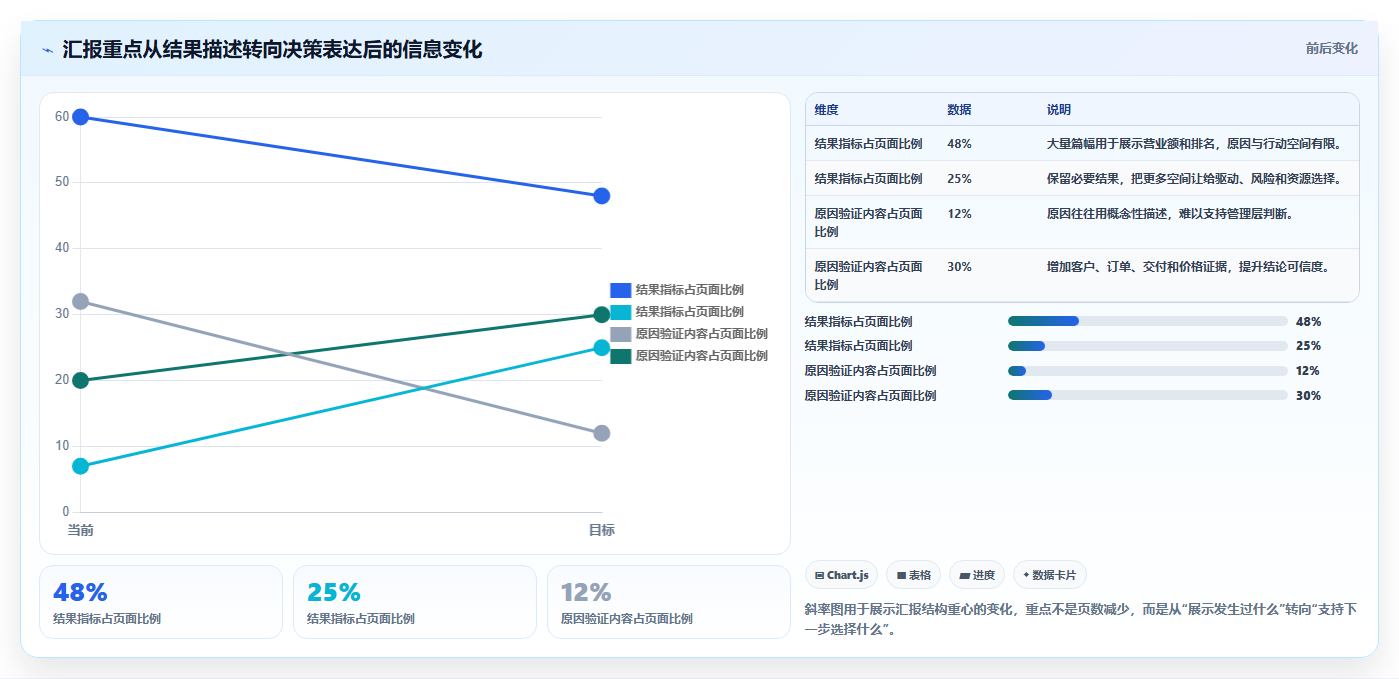Click the green data point at 当前 (20)
Screen dimensions: 1399x679
click(x=81, y=380)
